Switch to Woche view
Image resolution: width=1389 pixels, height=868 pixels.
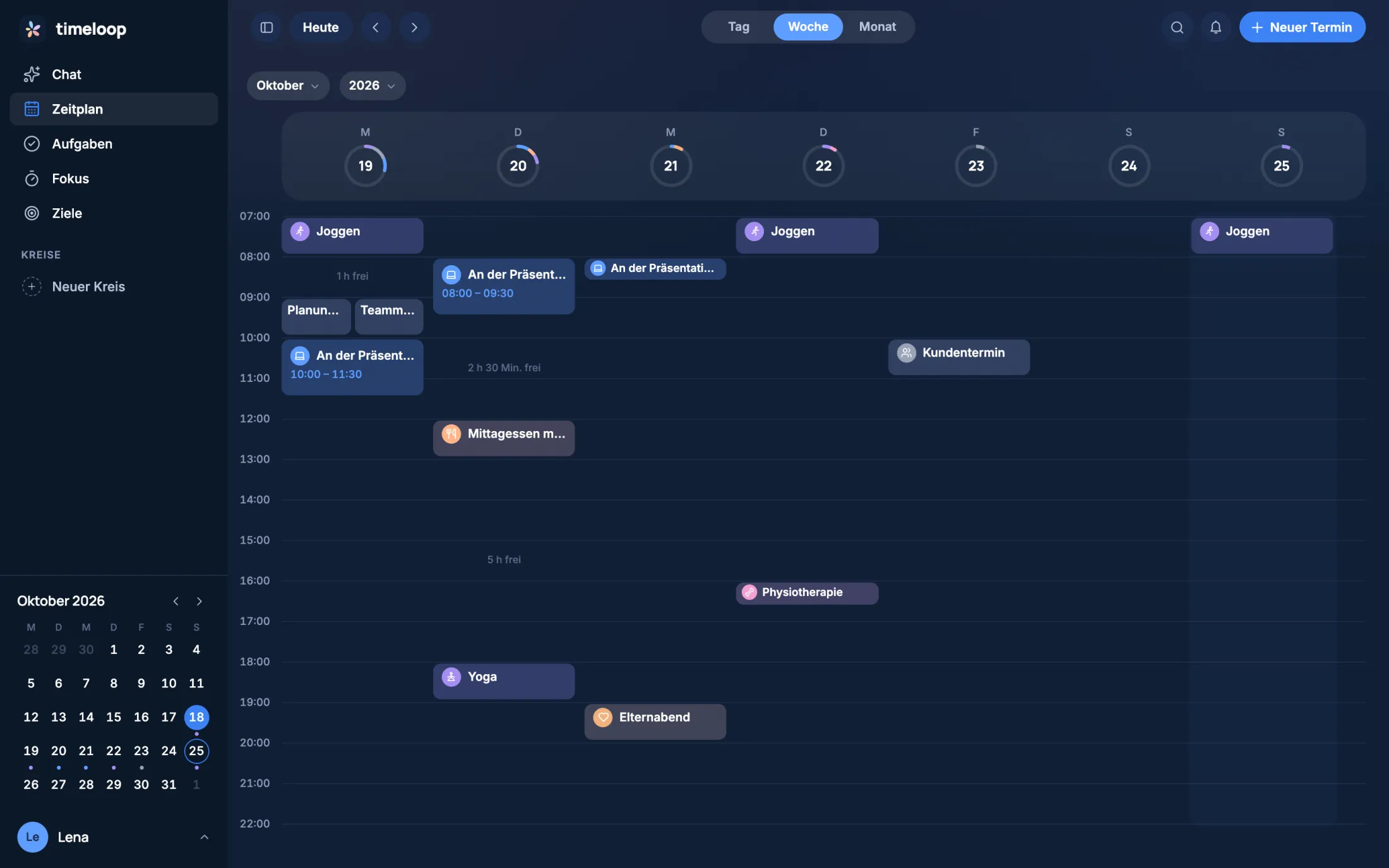point(808,27)
